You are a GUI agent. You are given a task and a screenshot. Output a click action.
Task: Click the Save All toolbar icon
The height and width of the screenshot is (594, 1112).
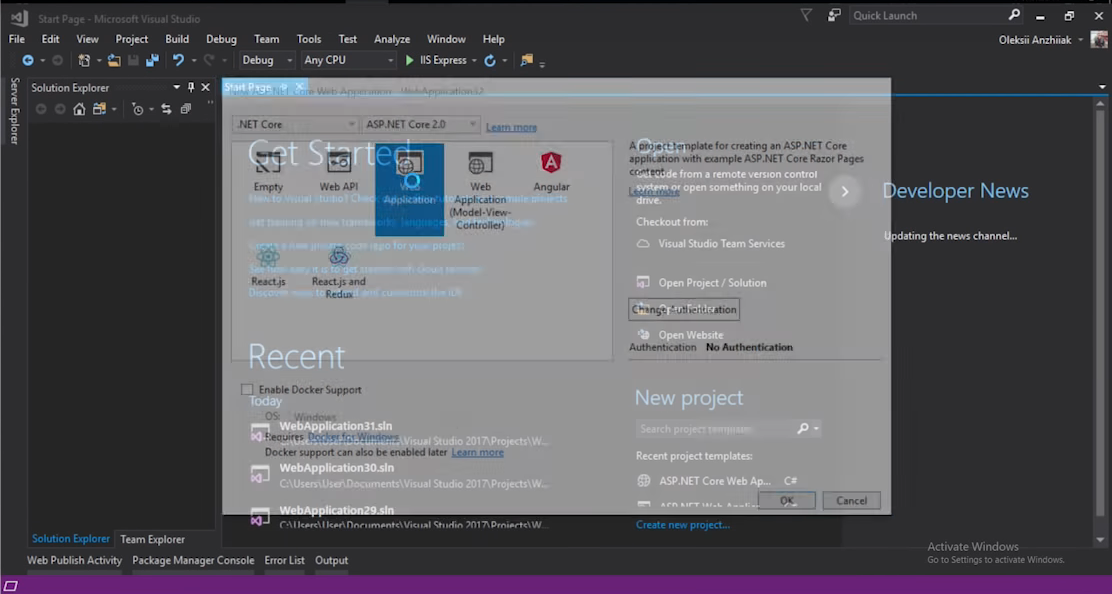152,60
